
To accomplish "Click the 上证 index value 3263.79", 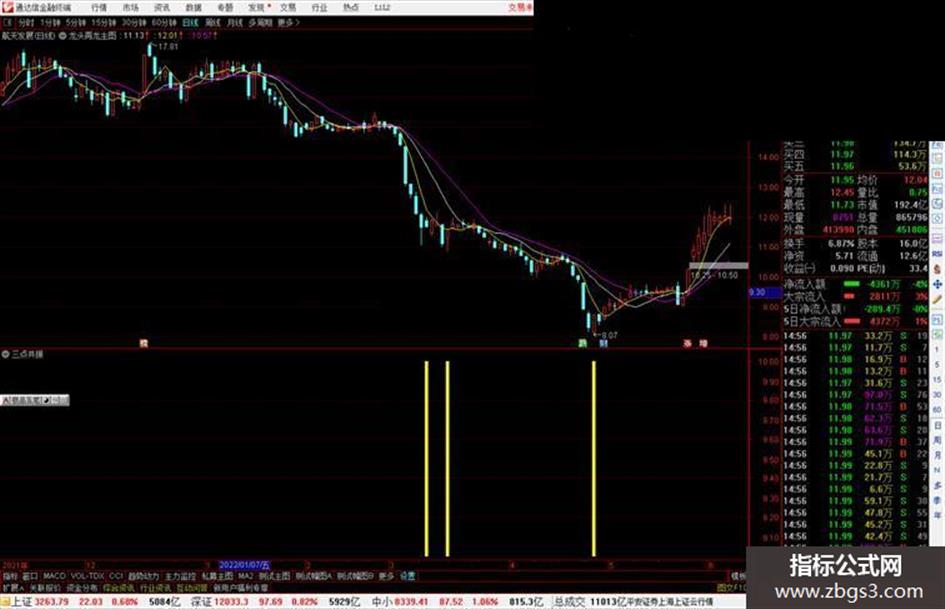I will (x=52, y=602).
